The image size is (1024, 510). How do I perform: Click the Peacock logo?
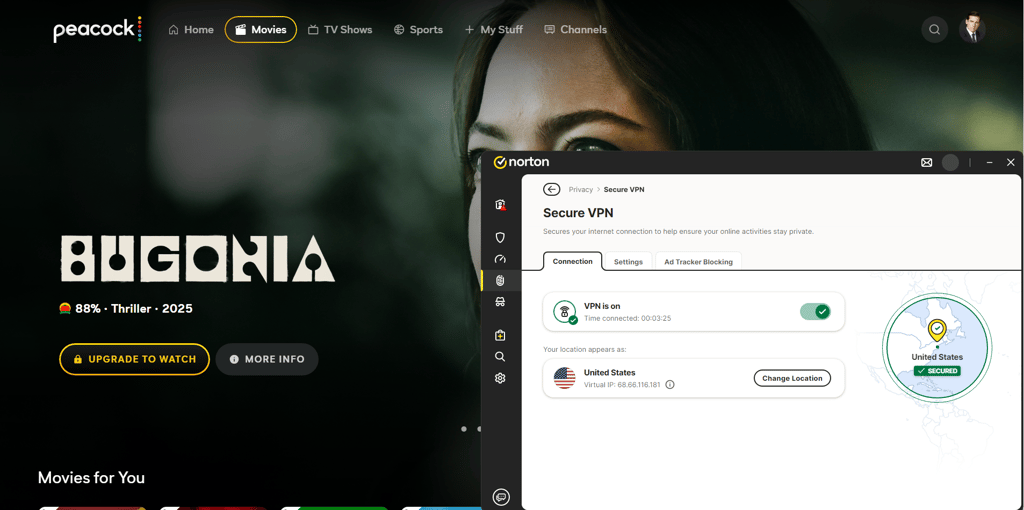[97, 29]
